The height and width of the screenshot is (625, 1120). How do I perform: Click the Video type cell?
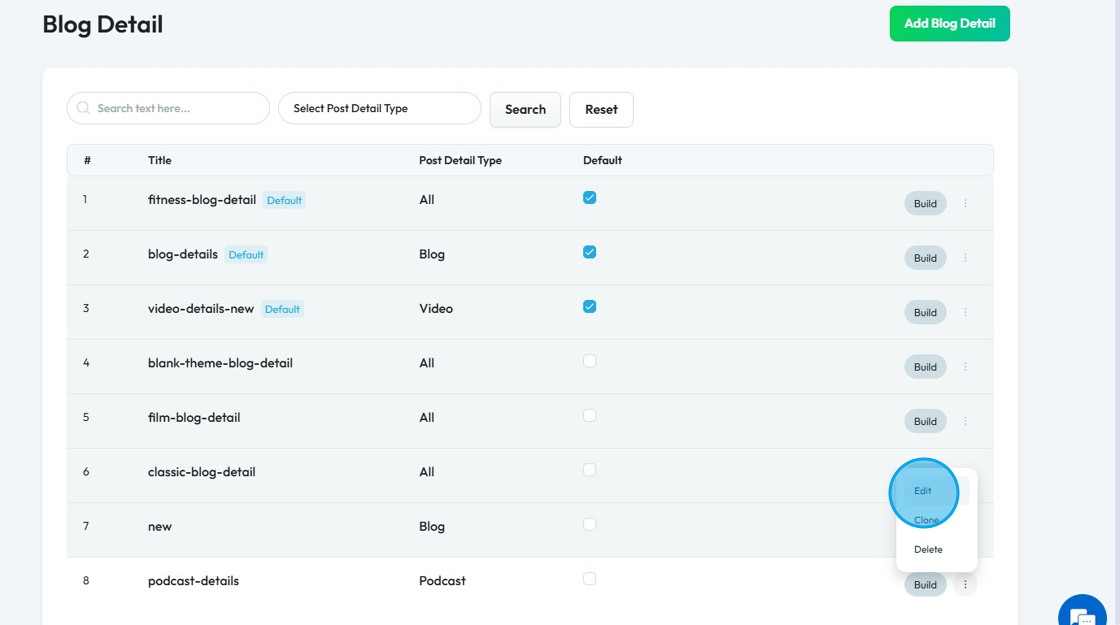[x=436, y=309]
